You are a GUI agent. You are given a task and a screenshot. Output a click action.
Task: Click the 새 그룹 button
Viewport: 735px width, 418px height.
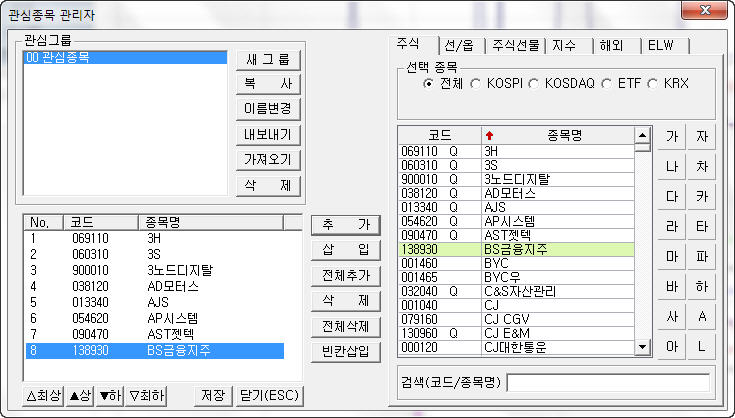pyautogui.click(x=268, y=59)
